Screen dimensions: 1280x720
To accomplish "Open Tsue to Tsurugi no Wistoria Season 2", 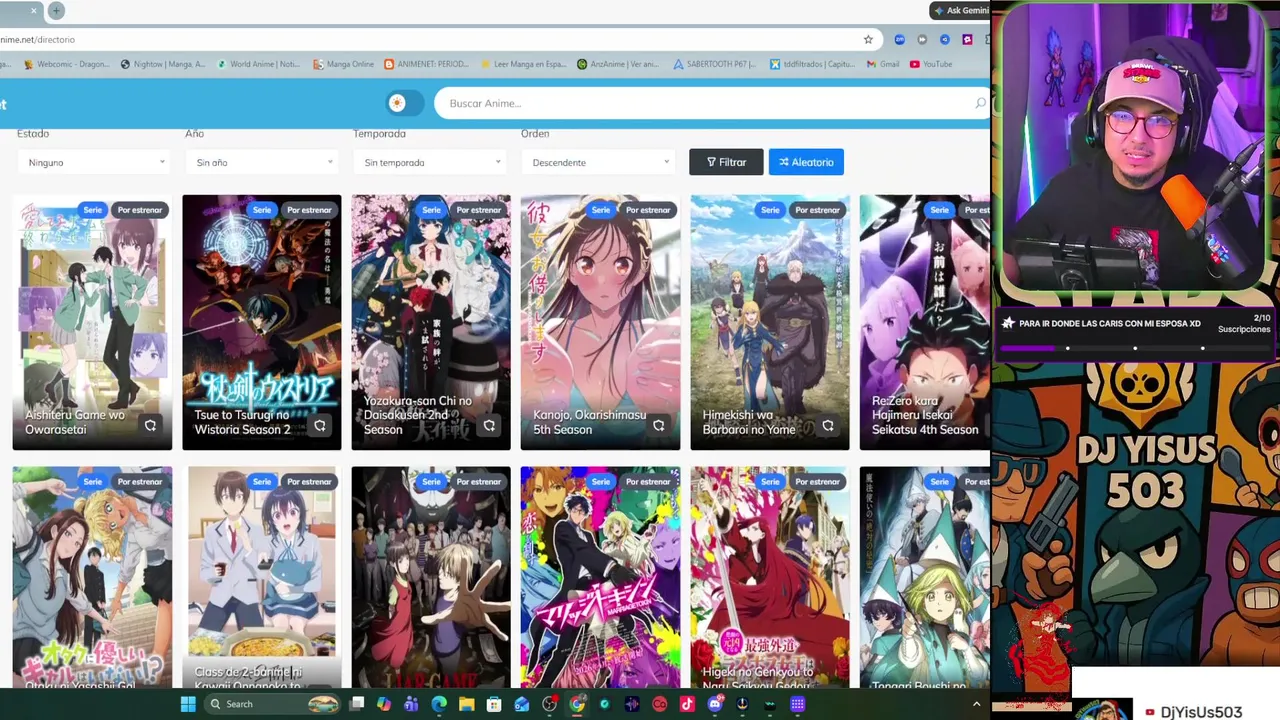I will click(261, 322).
